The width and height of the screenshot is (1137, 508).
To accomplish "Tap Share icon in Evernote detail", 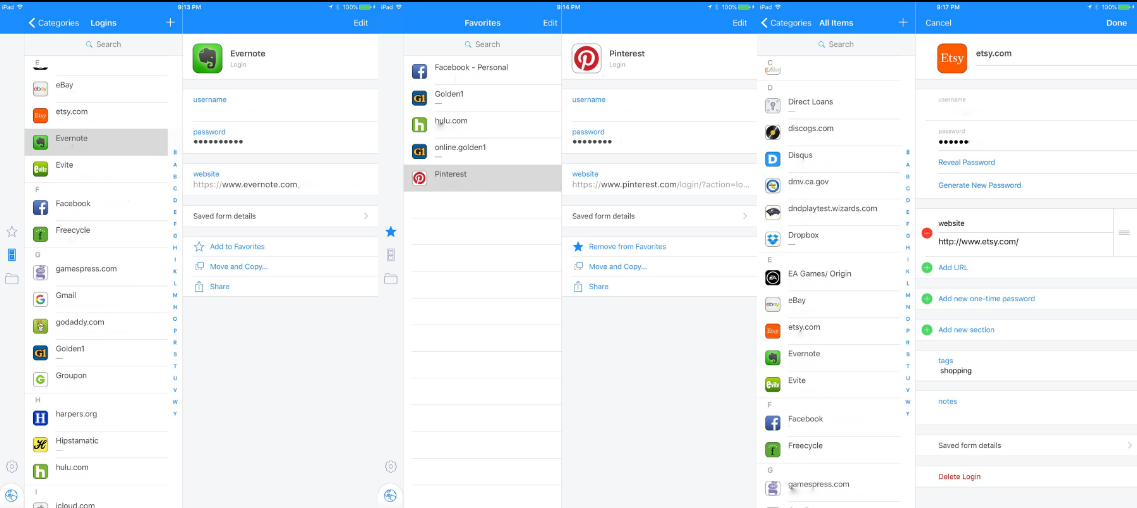I will 199,286.
